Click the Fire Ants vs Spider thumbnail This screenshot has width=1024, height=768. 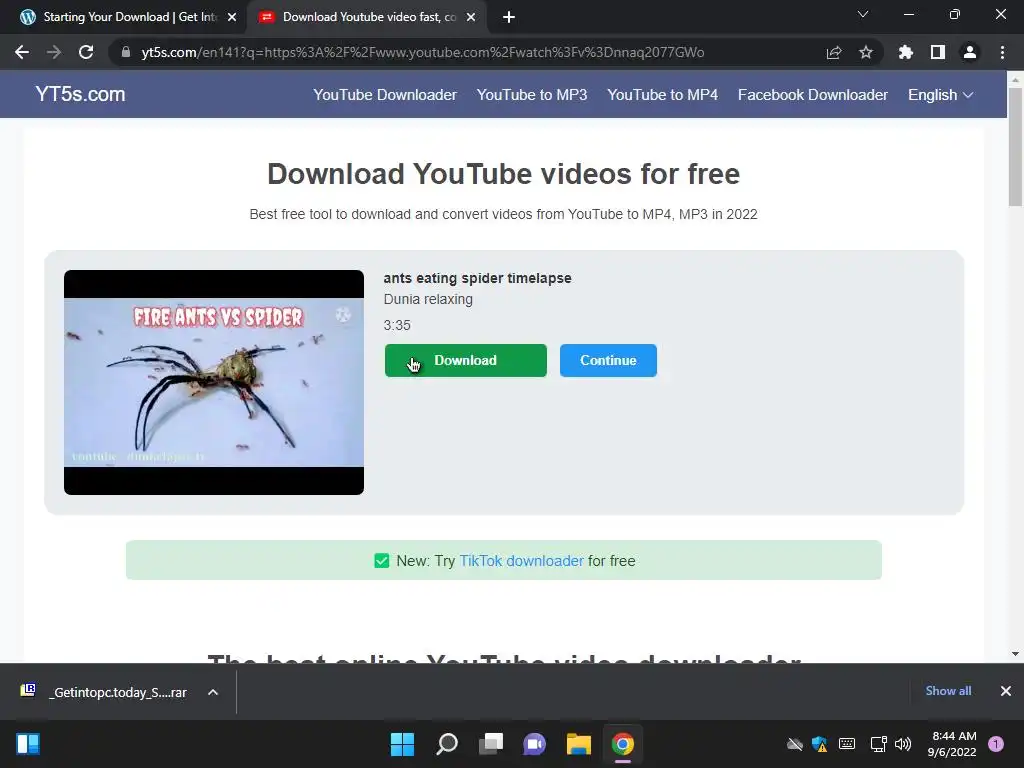214,382
